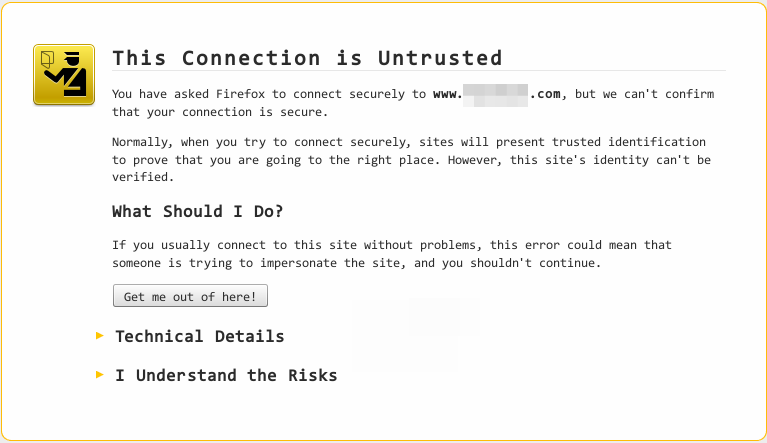The width and height of the screenshot is (767, 443).
Task: Click the paragraph starting with Normally, when you
Action: point(411,159)
